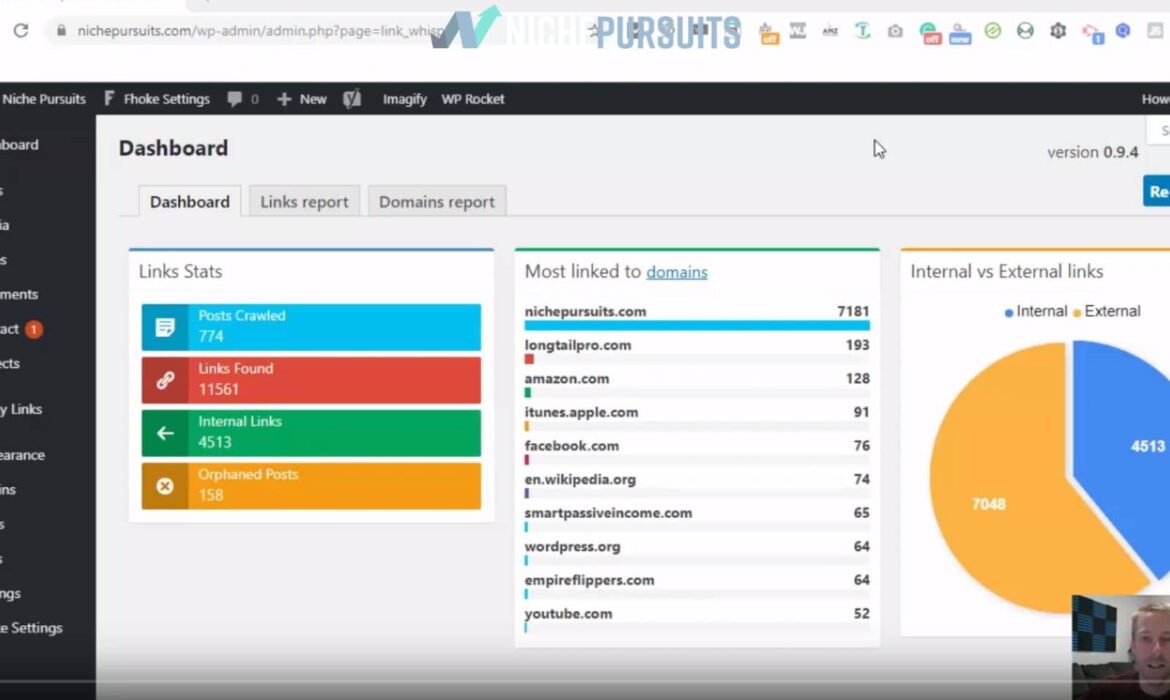Open the Domains report tab
1170x700 pixels.
click(x=437, y=201)
